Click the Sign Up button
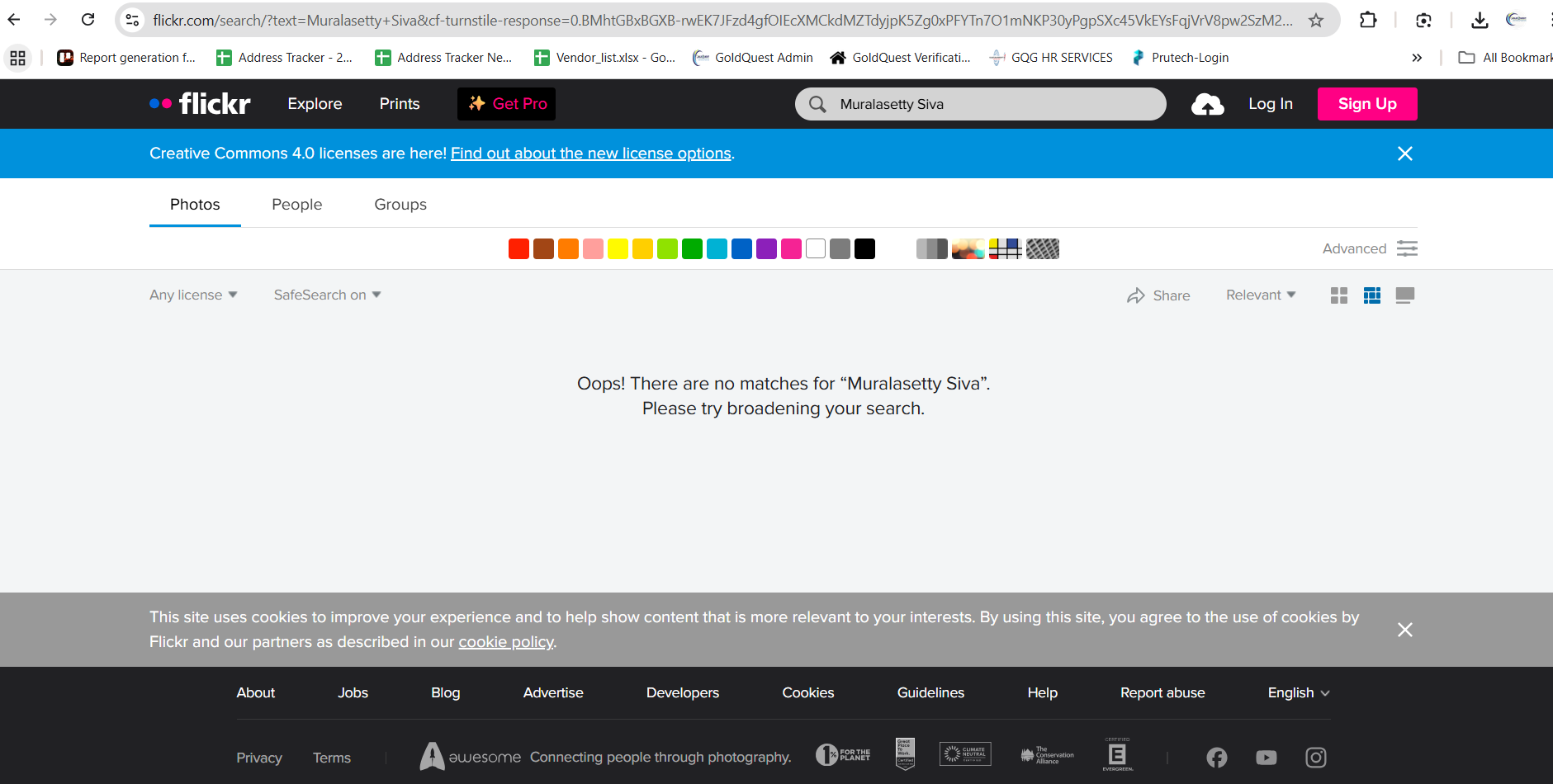1553x784 pixels. [x=1367, y=104]
